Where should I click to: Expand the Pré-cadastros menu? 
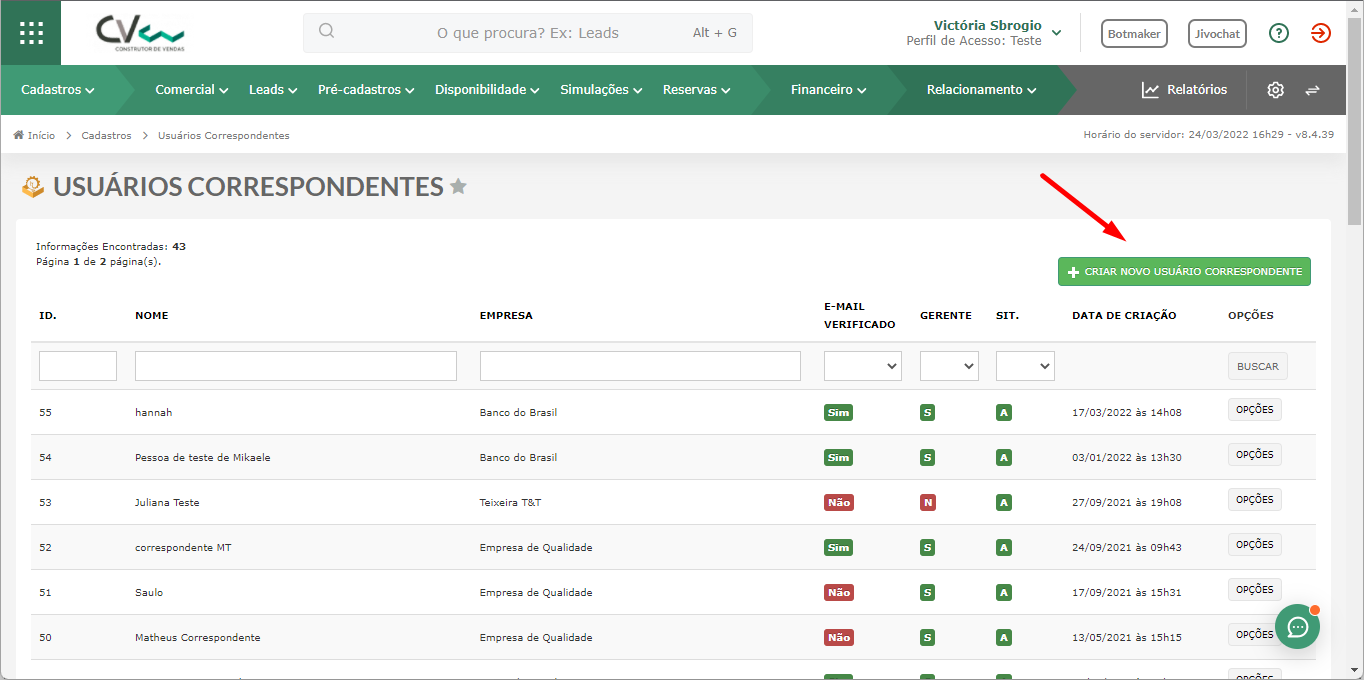coord(366,90)
